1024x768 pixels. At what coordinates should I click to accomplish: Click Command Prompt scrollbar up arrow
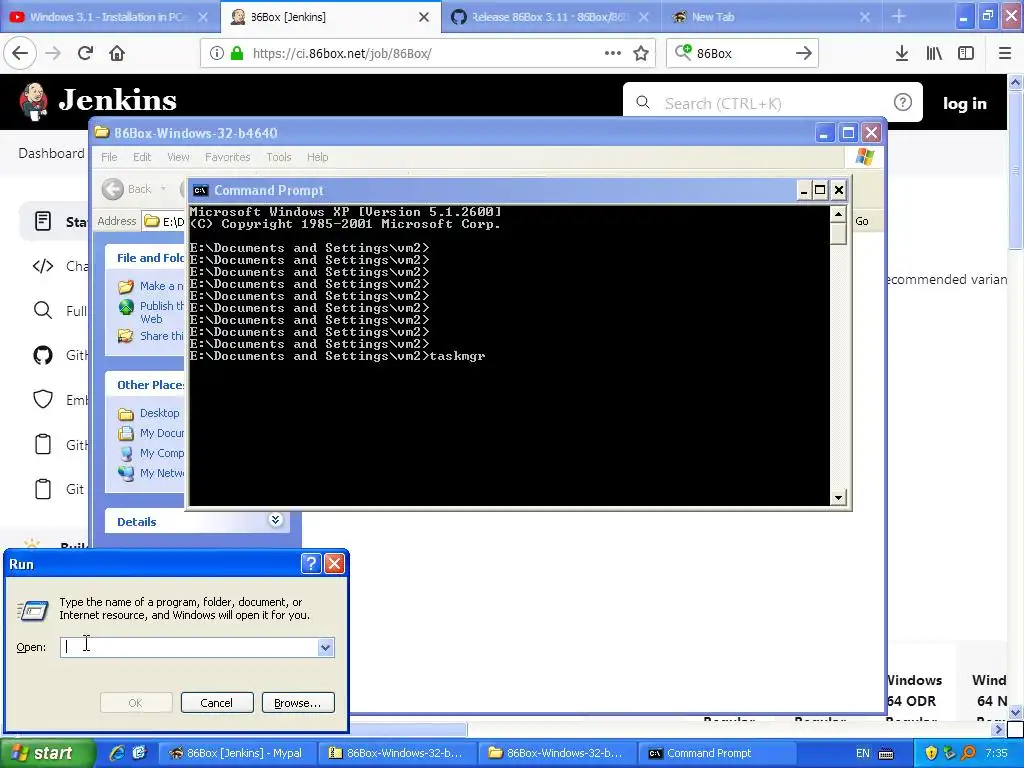tap(839, 214)
